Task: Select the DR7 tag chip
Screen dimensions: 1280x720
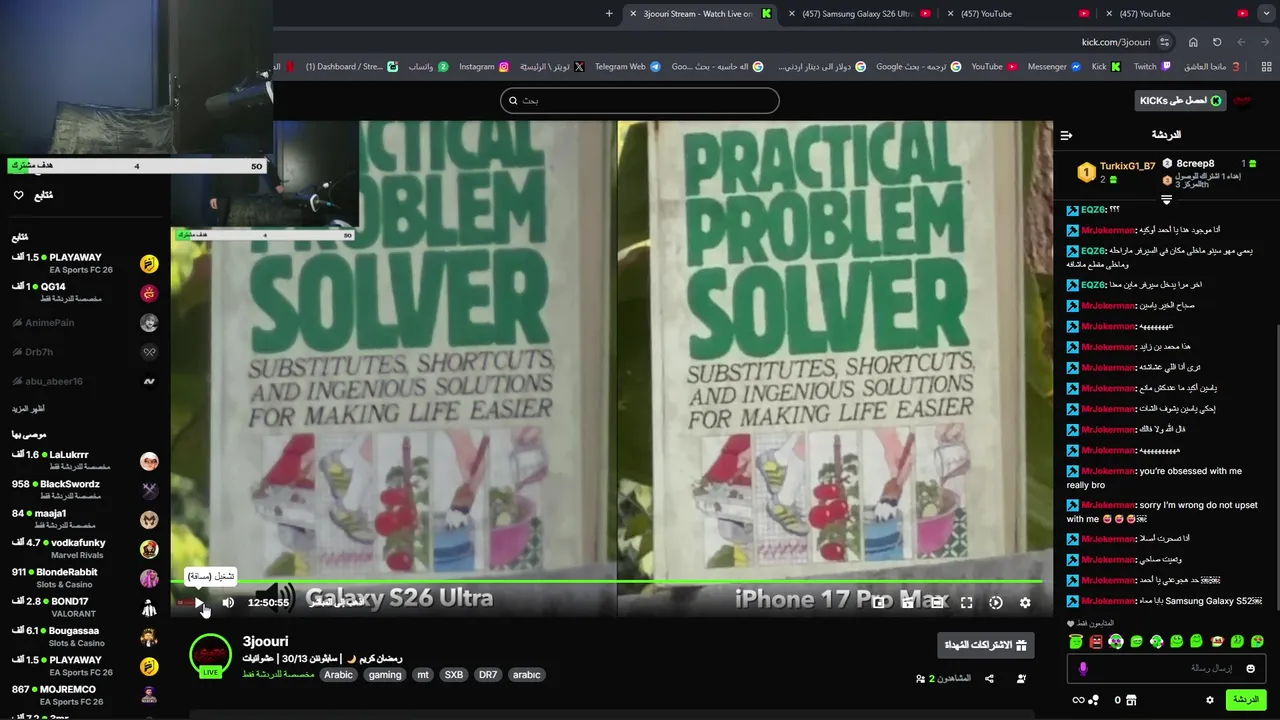Action: pos(487,675)
